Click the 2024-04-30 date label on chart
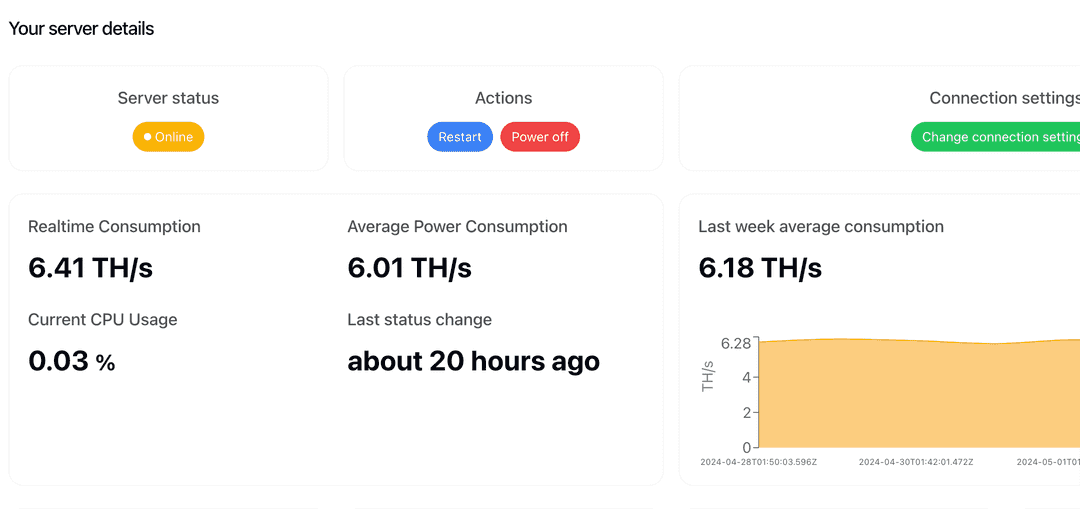This screenshot has width=1080, height=509. point(916,462)
